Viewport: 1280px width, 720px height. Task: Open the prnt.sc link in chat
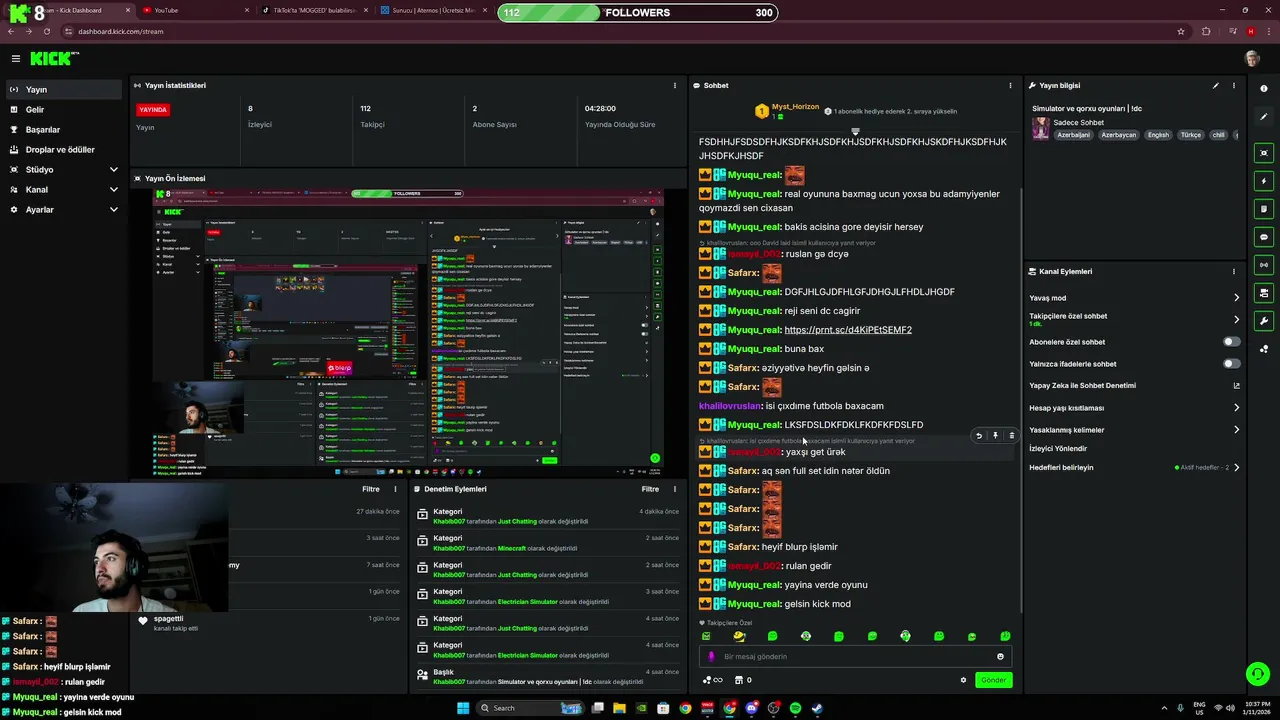(848, 330)
